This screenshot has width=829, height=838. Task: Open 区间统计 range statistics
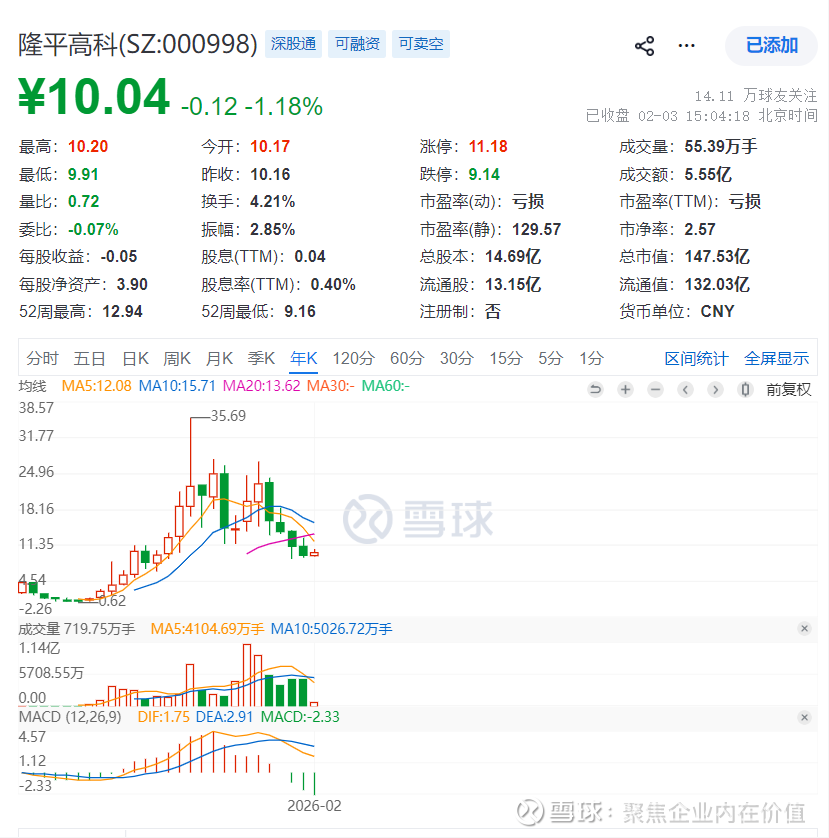696,359
